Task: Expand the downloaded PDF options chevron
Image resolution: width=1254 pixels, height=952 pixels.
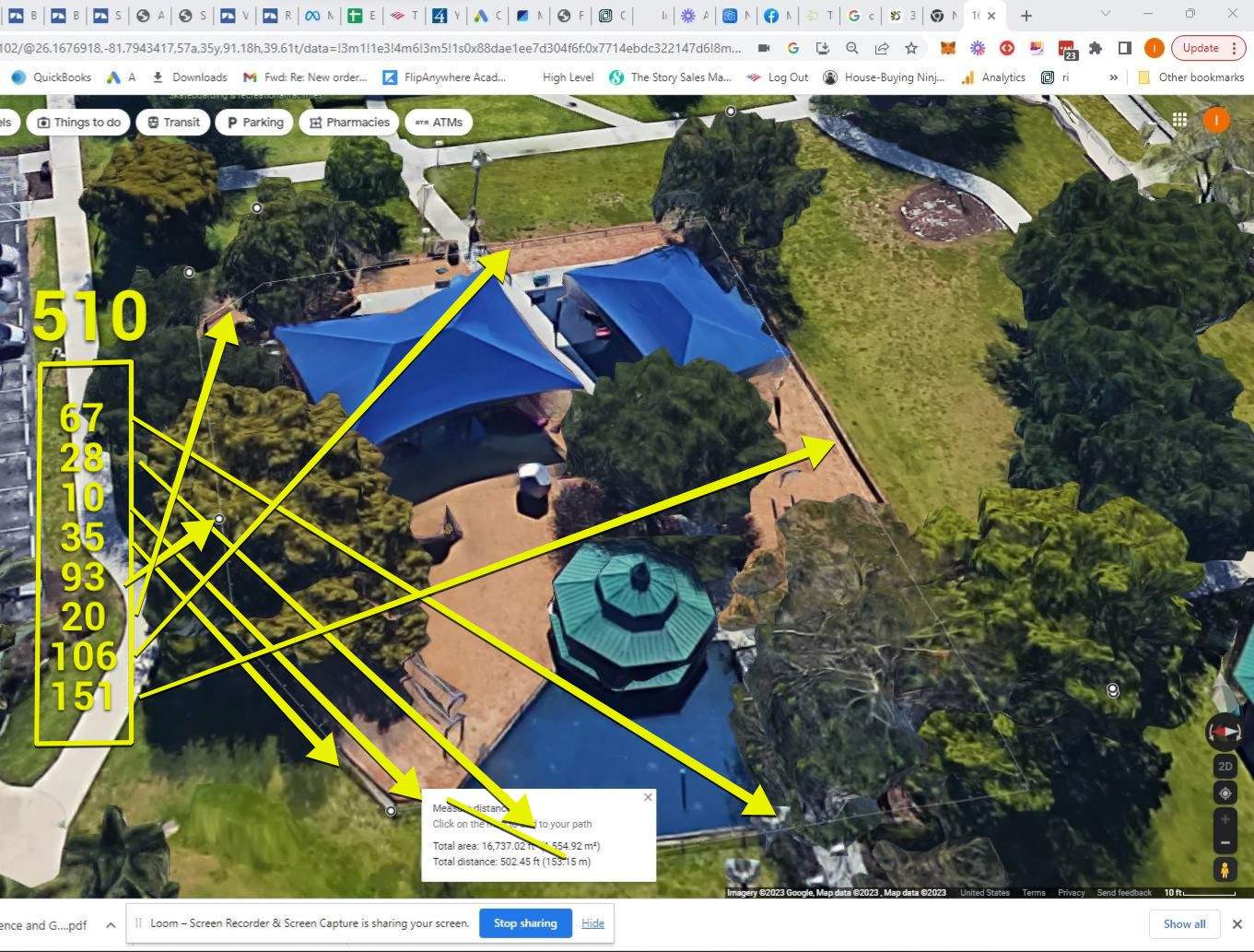Action: coord(111,924)
